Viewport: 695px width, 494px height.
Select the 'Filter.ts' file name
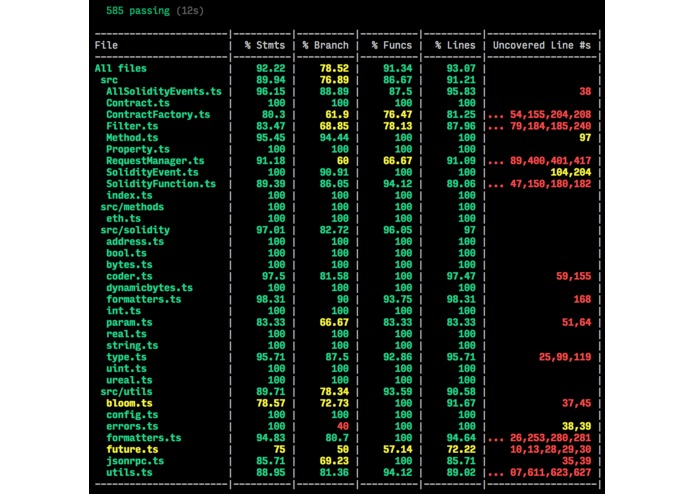click(x=132, y=126)
